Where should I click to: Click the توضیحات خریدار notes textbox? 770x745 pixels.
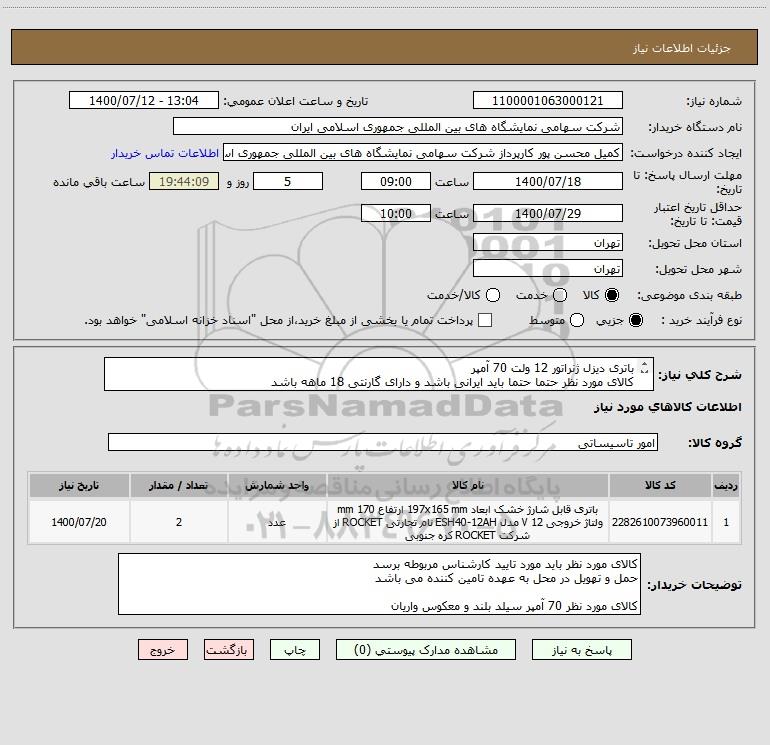coord(379,584)
